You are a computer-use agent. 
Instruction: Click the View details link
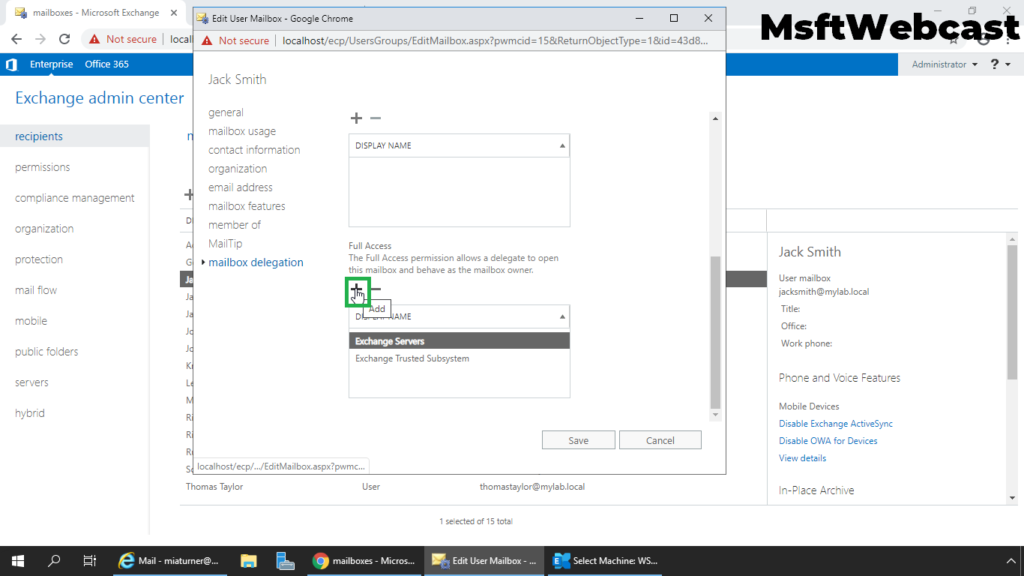click(802, 458)
